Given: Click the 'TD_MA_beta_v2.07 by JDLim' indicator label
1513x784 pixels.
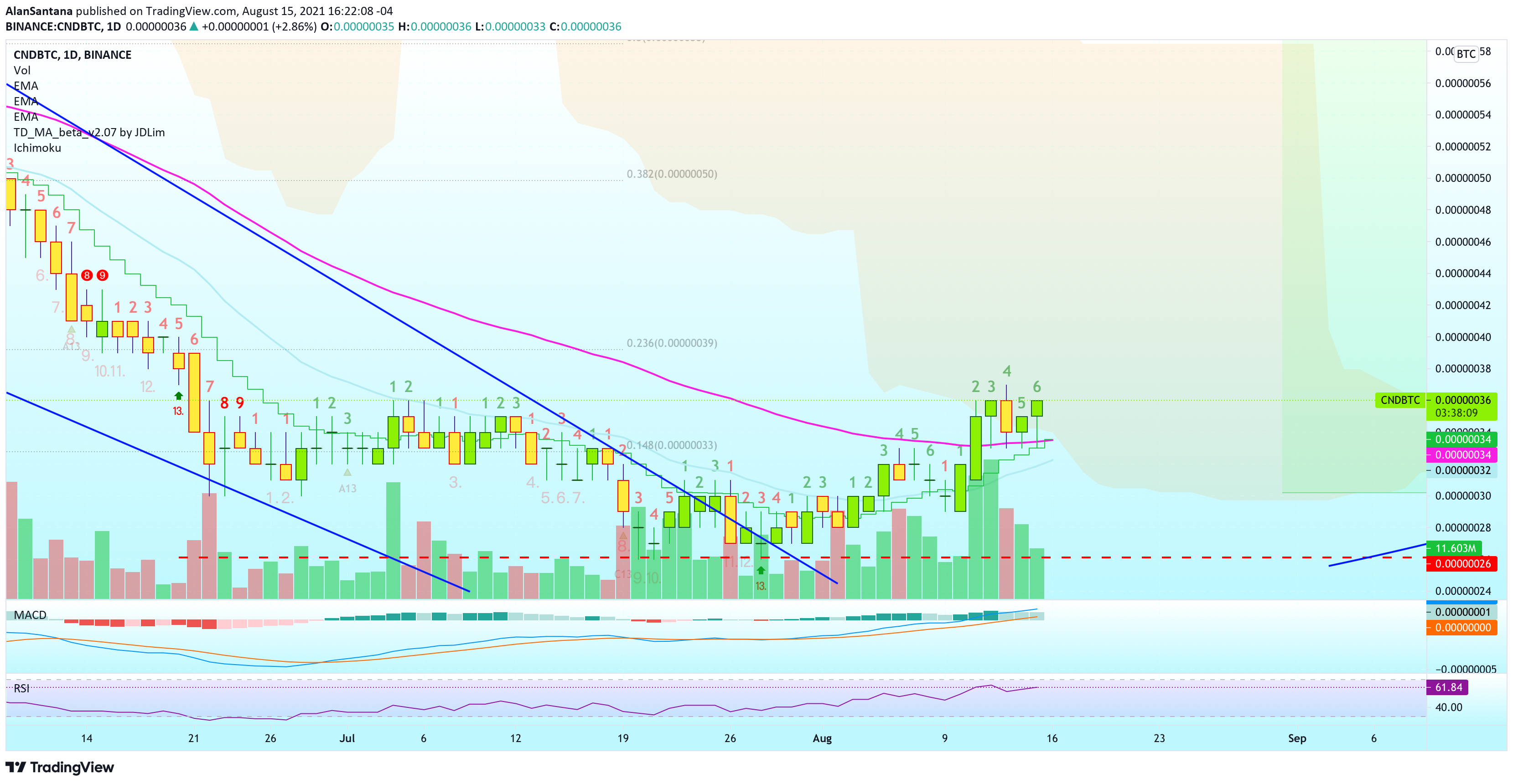Looking at the screenshot, I should coord(89,132).
